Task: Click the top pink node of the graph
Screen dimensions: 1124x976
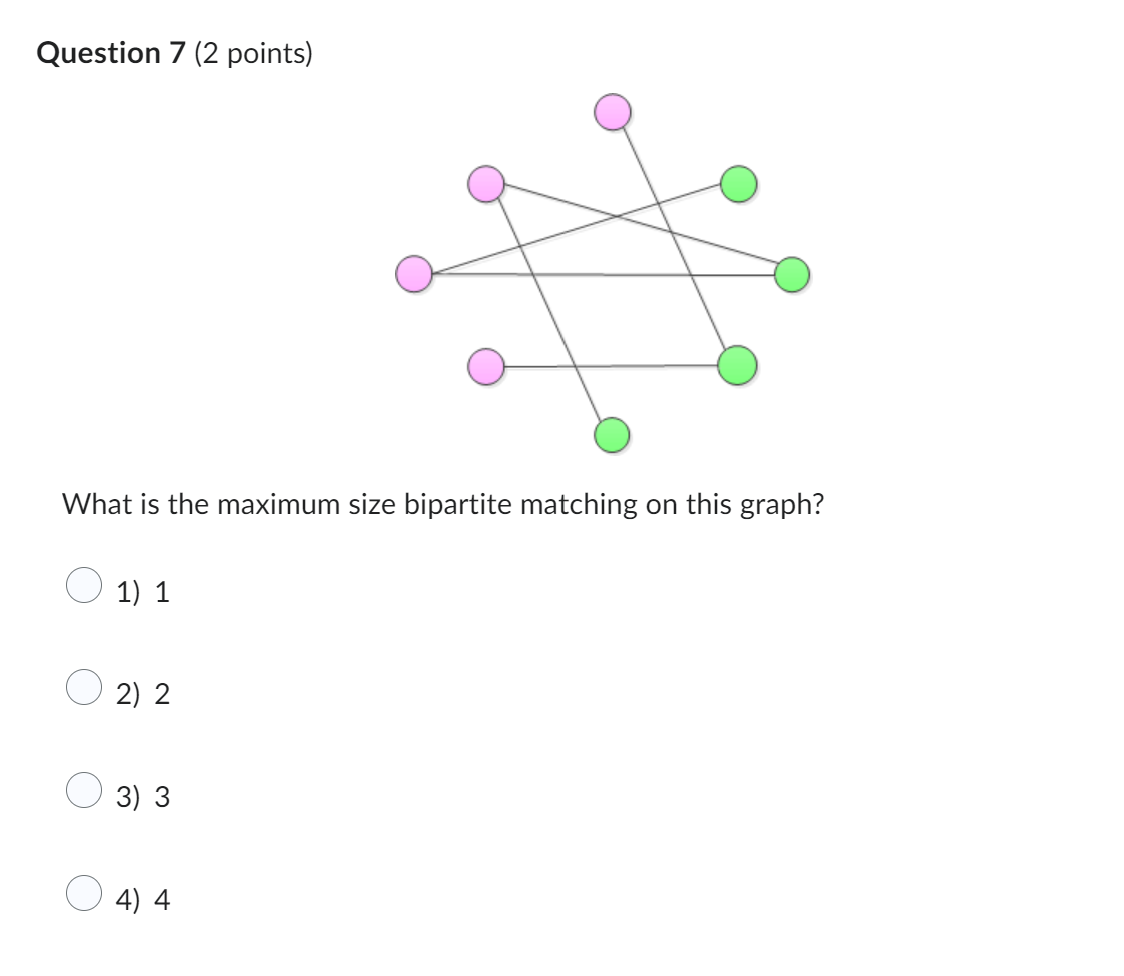Action: (613, 114)
